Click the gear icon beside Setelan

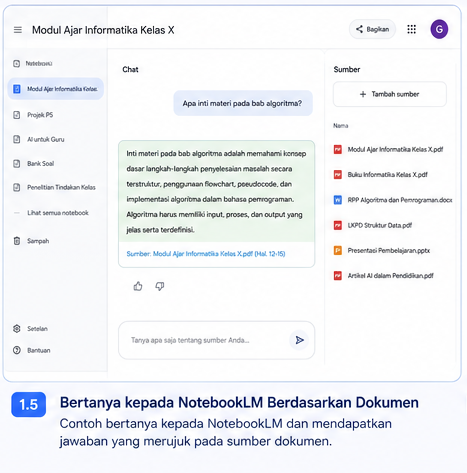point(17,329)
